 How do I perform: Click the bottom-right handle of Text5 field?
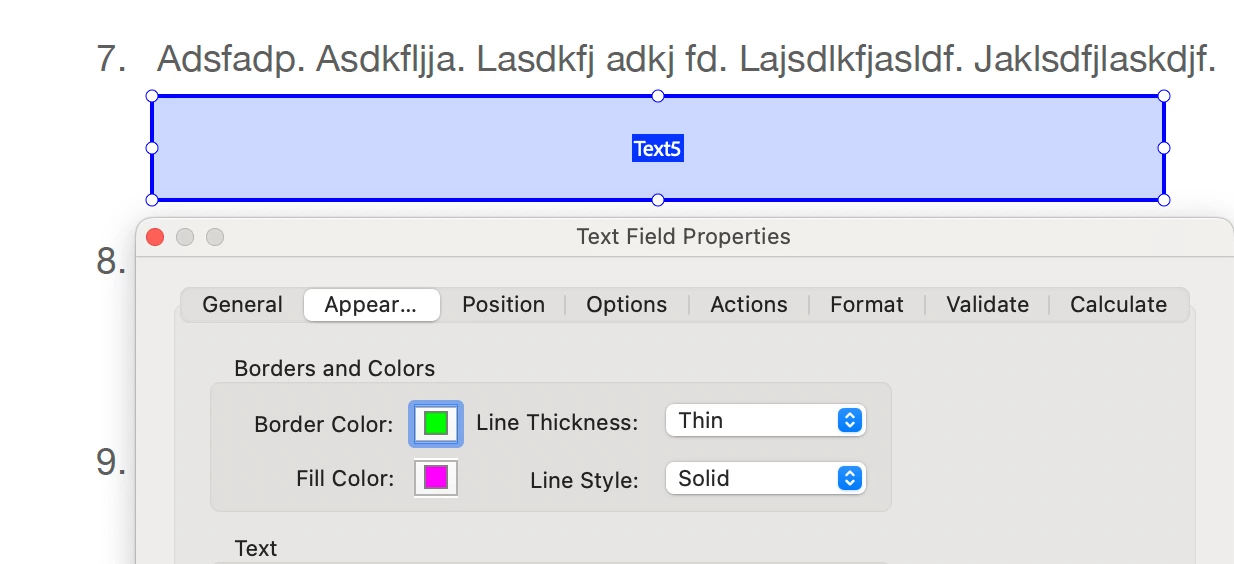click(1164, 200)
